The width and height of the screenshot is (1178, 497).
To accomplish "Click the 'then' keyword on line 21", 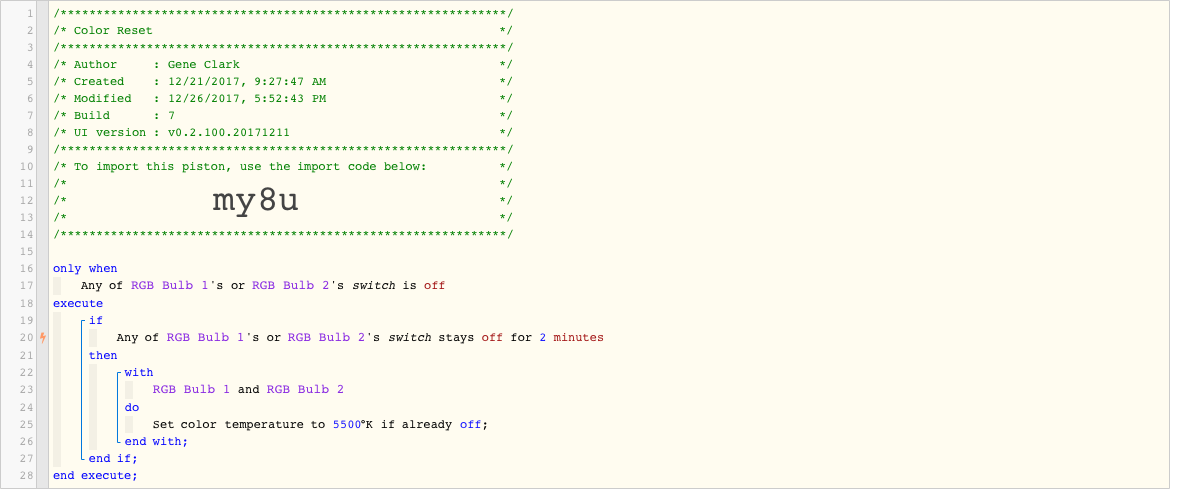I will click(103, 355).
